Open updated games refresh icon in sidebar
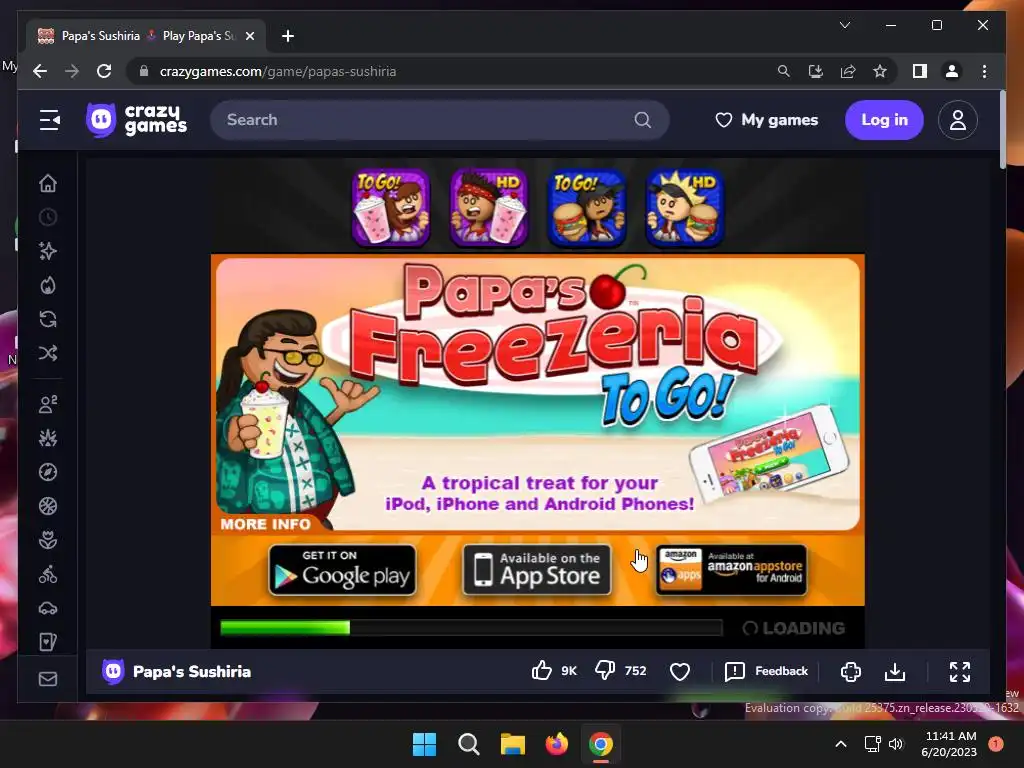The width and height of the screenshot is (1024, 768). click(48, 319)
